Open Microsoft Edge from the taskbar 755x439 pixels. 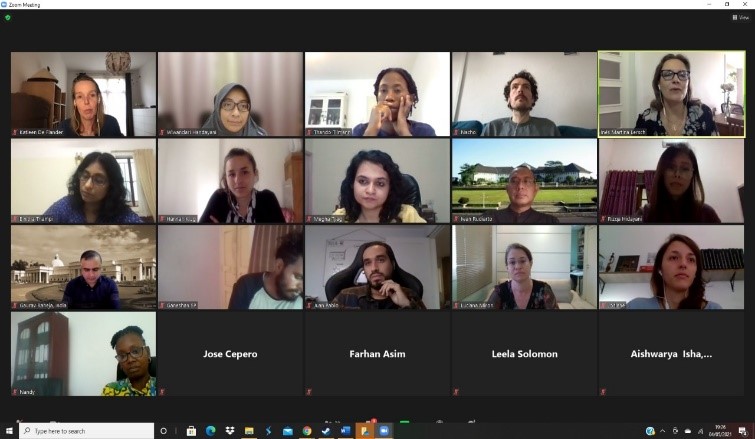210,431
